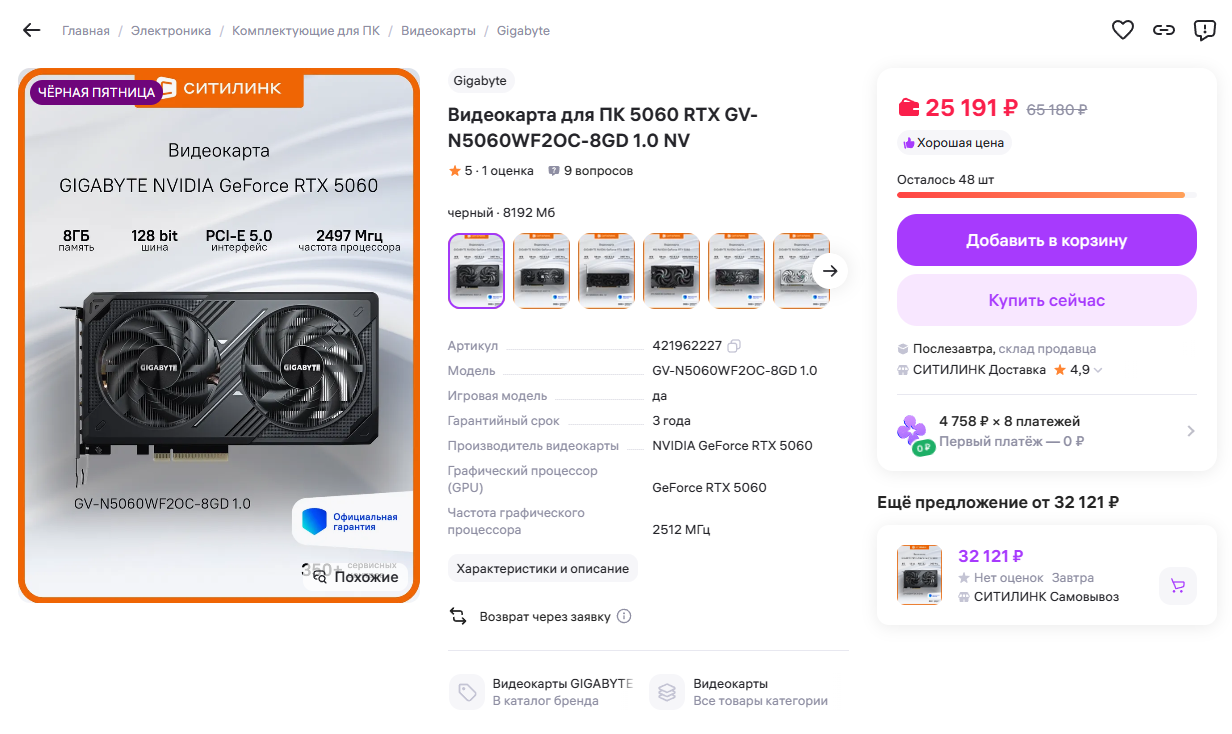Add the 32 121 ₽ offer to cart
This screenshot has width=1232, height=734.
point(1177,586)
